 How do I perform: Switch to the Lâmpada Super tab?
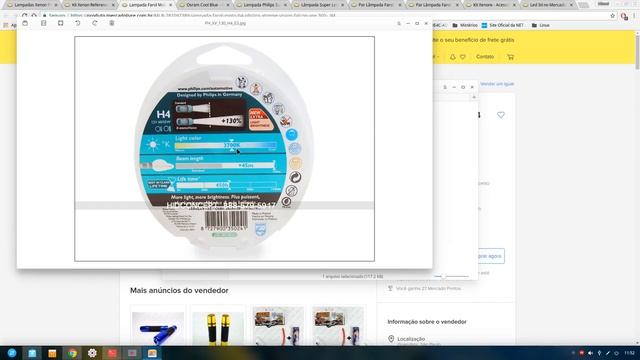(317, 4)
